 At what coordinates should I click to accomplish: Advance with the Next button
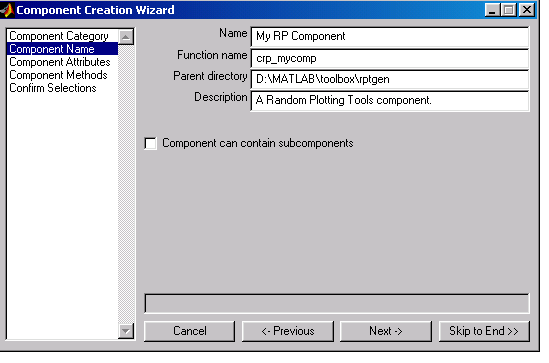386,331
